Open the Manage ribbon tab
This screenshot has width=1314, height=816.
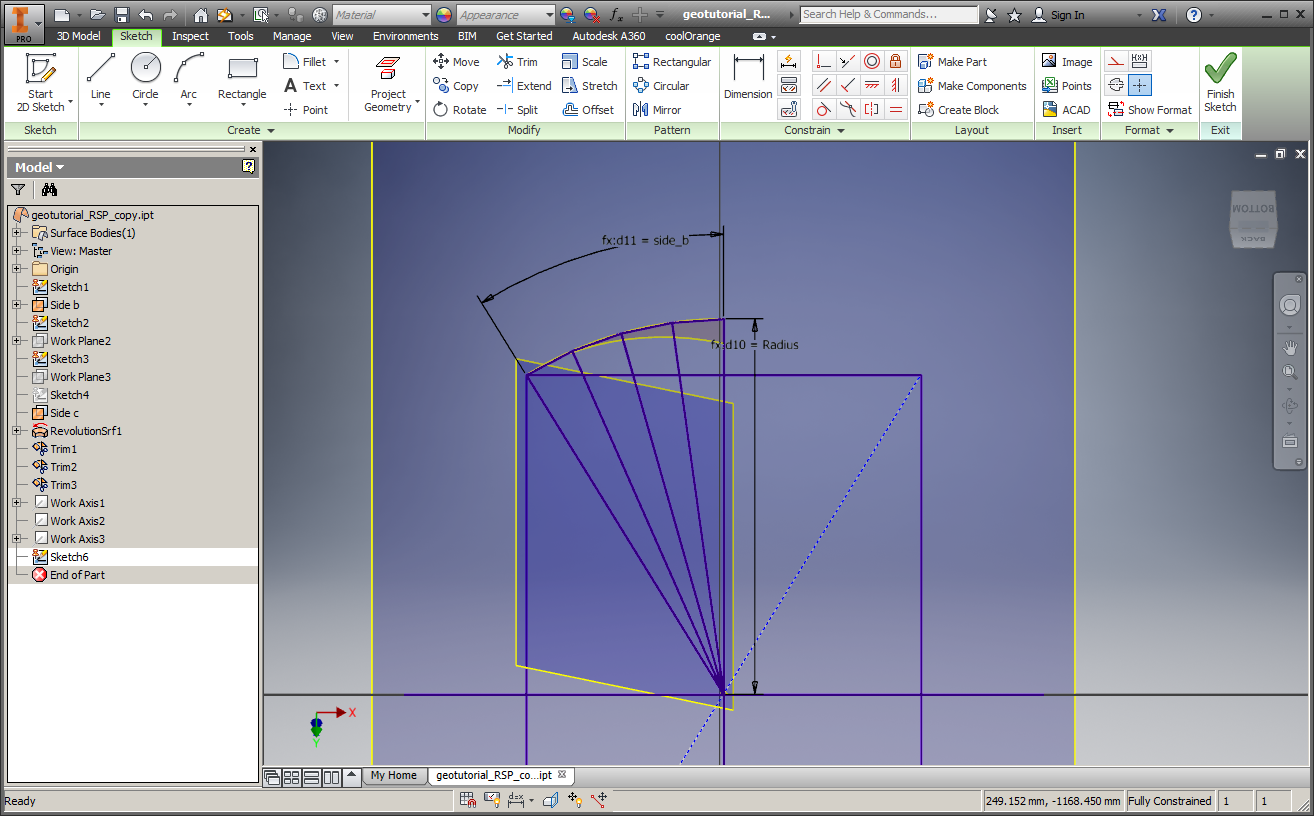pos(292,36)
